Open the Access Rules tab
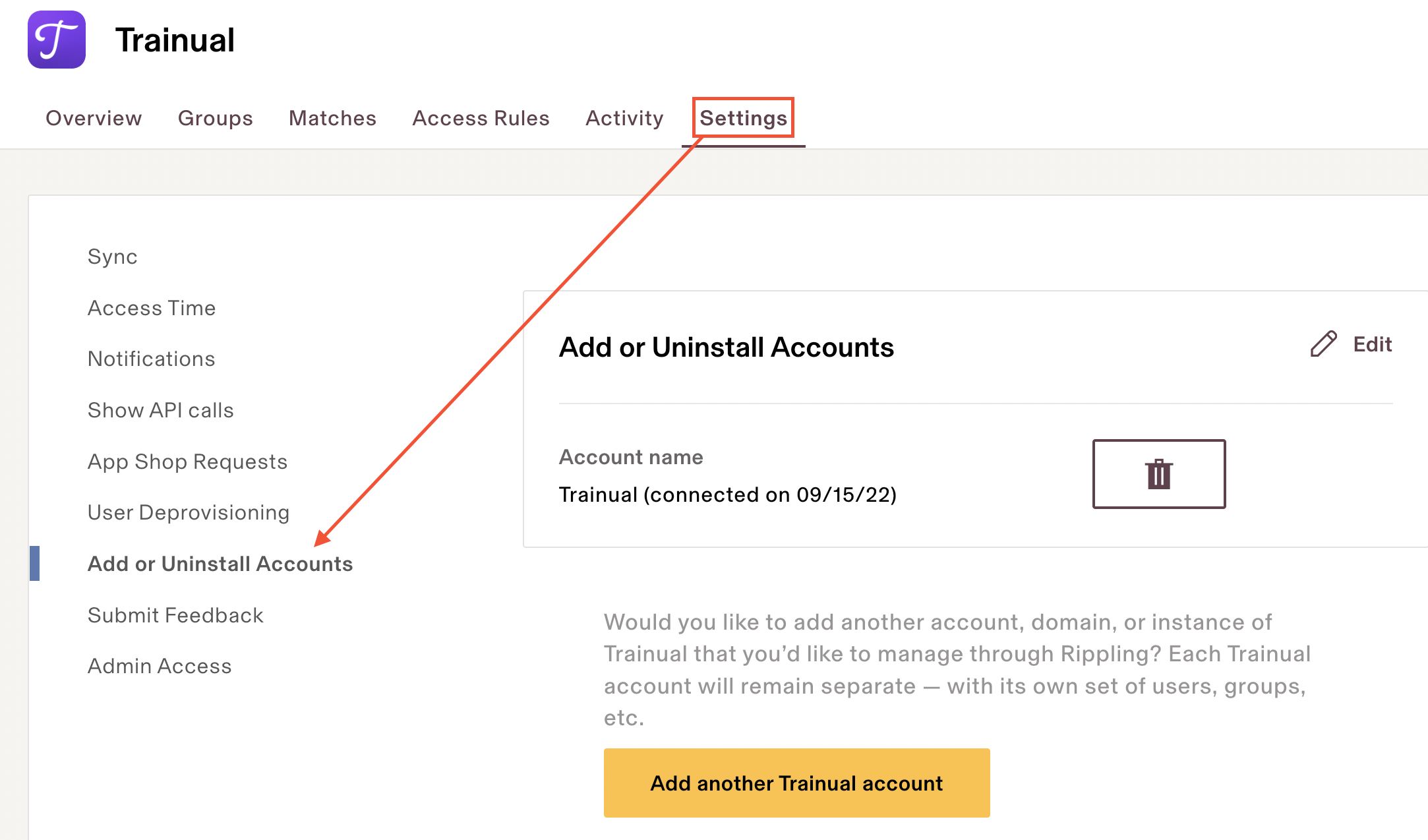This screenshot has height=840, width=1428. (x=481, y=118)
